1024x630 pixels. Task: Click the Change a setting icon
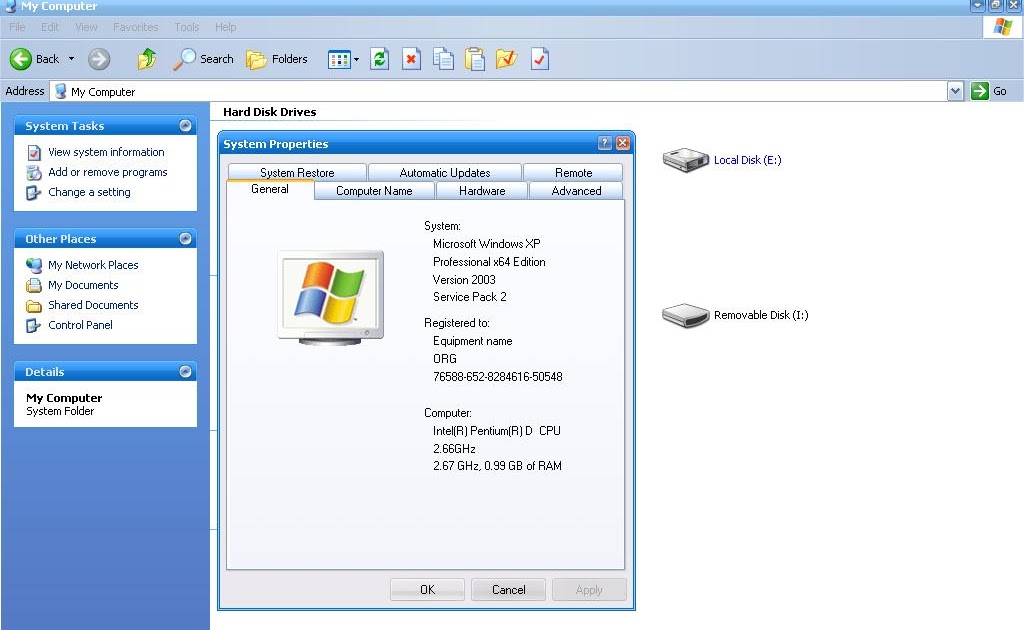point(34,193)
